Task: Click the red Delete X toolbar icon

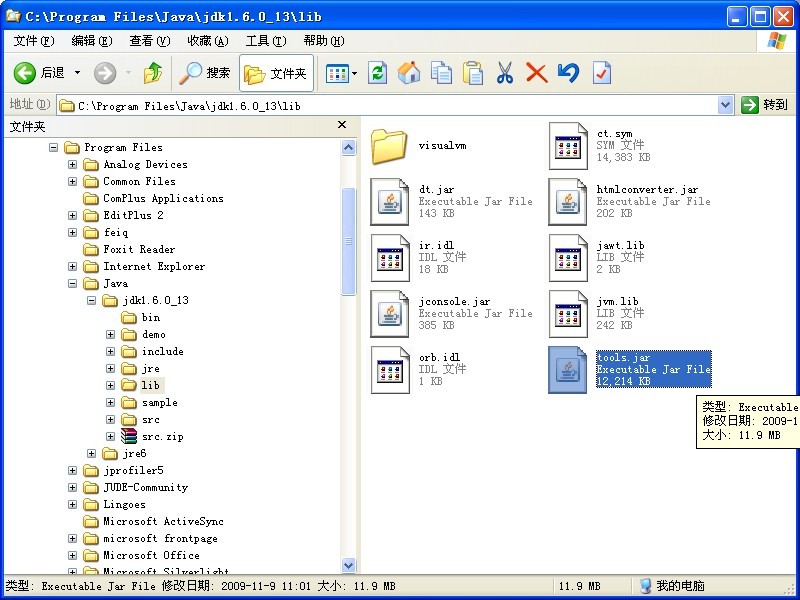Action: click(x=536, y=73)
